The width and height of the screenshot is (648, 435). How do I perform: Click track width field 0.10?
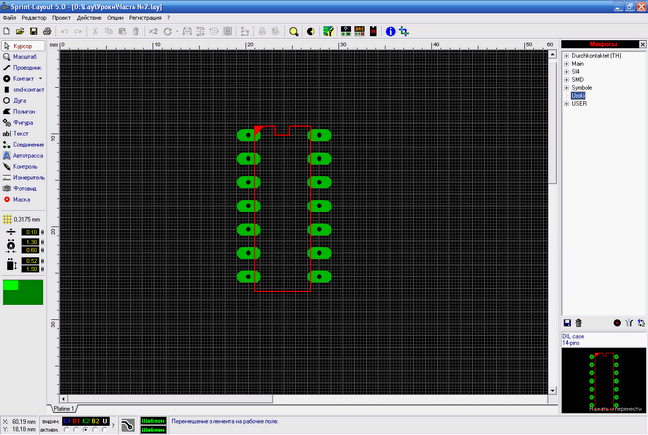click(30, 232)
